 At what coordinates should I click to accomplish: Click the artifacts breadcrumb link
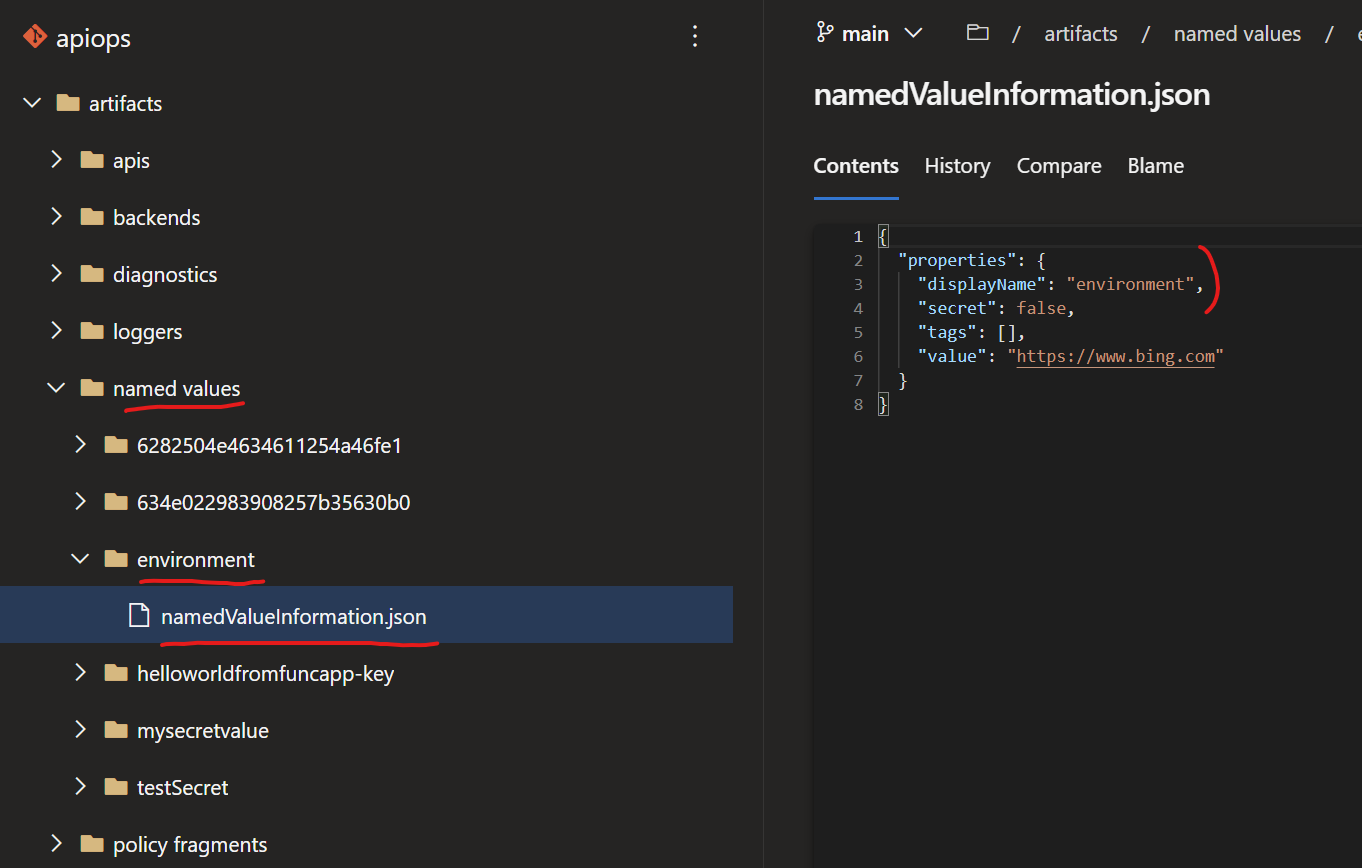[x=1080, y=33]
